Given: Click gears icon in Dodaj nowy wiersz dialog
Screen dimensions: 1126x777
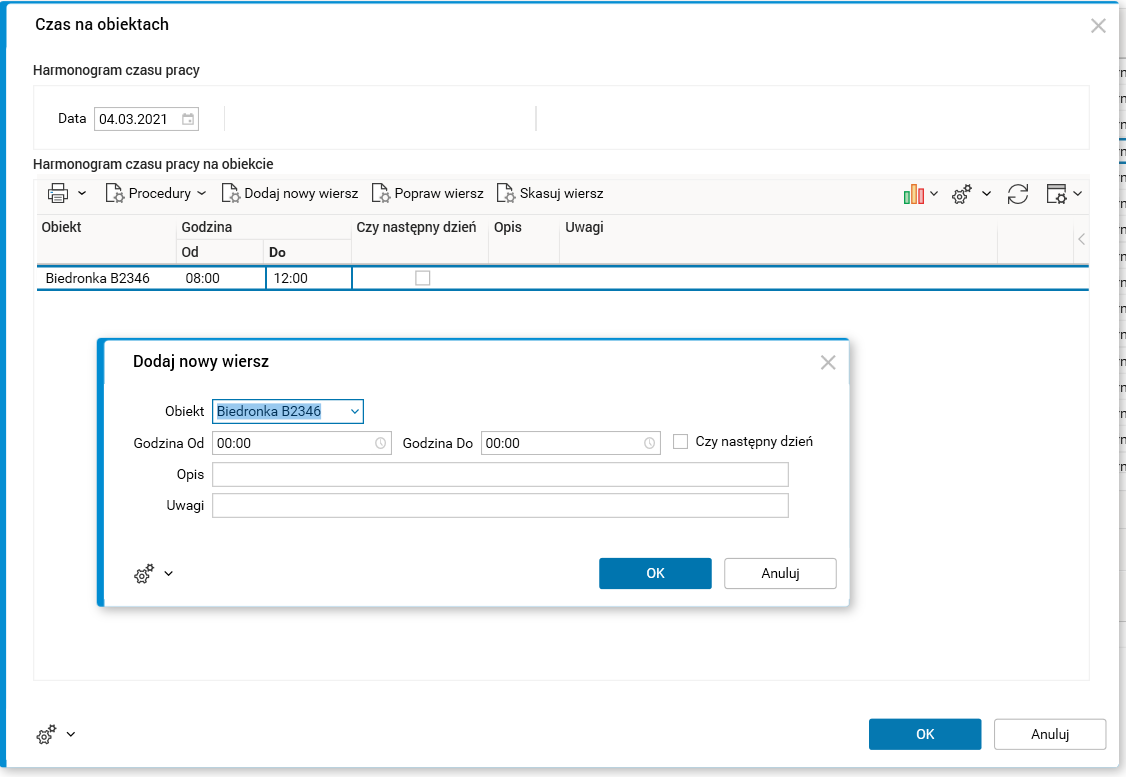Looking at the screenshot, I should coord(144,574).
